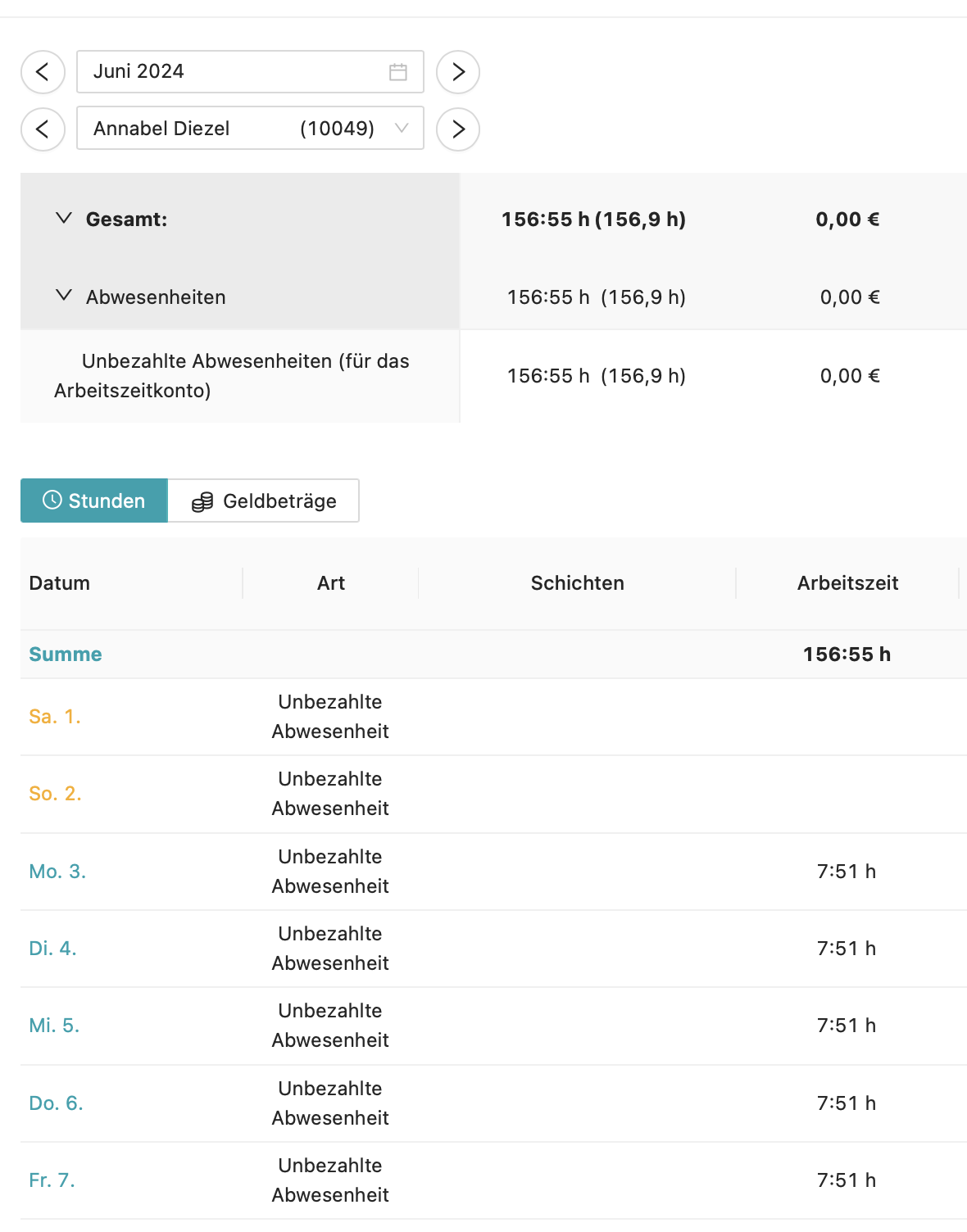Click the Juni 2024 date field

[x=238, y=72]
